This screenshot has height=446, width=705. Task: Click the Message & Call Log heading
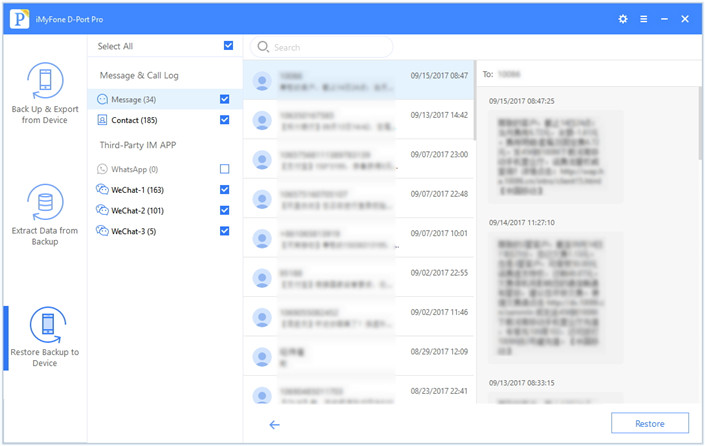[139, 76]
